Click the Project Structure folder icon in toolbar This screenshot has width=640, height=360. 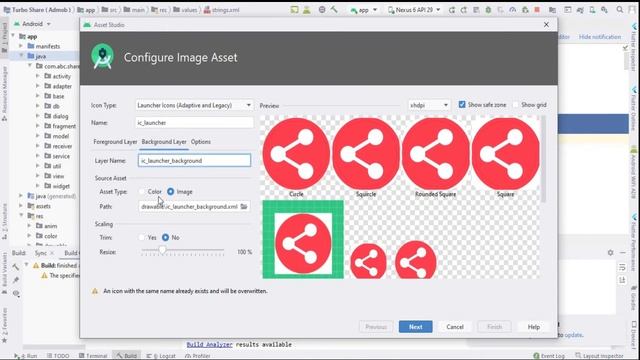[x=552, y=10]
